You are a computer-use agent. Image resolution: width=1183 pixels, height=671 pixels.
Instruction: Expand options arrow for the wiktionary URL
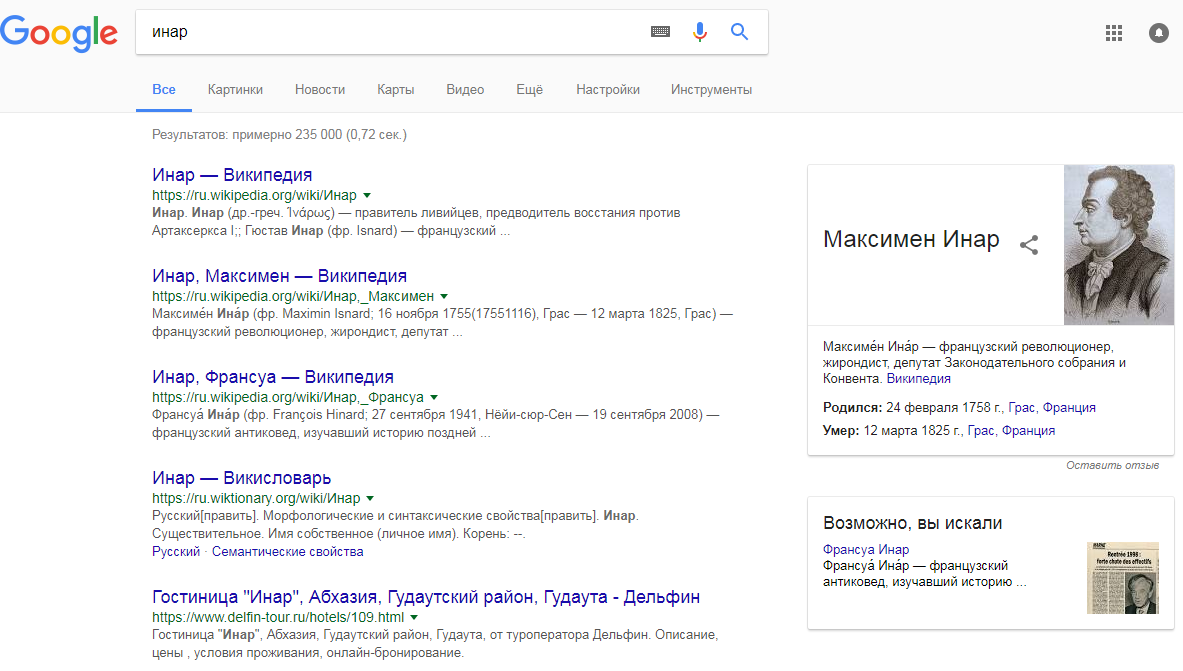(x=370, y=499)
